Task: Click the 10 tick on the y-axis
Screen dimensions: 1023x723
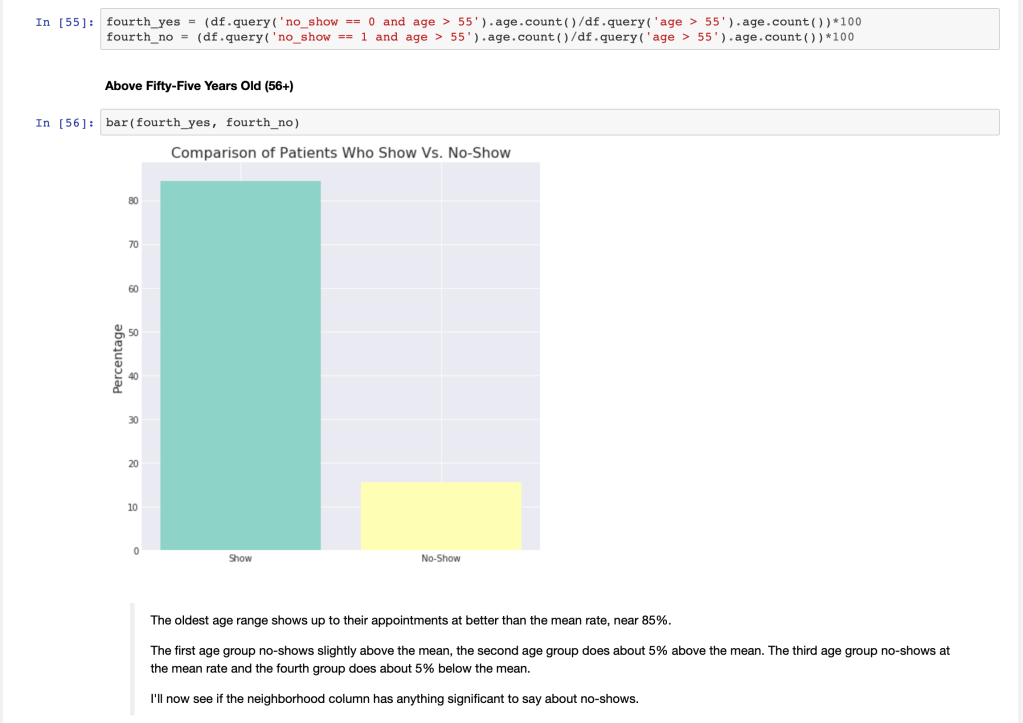Action: 132,507
